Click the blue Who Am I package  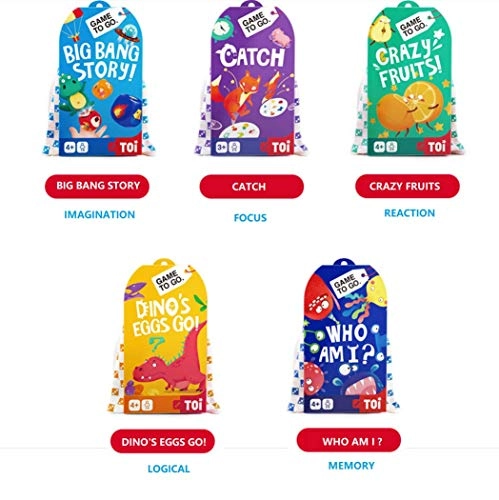(x=345, y=336)
